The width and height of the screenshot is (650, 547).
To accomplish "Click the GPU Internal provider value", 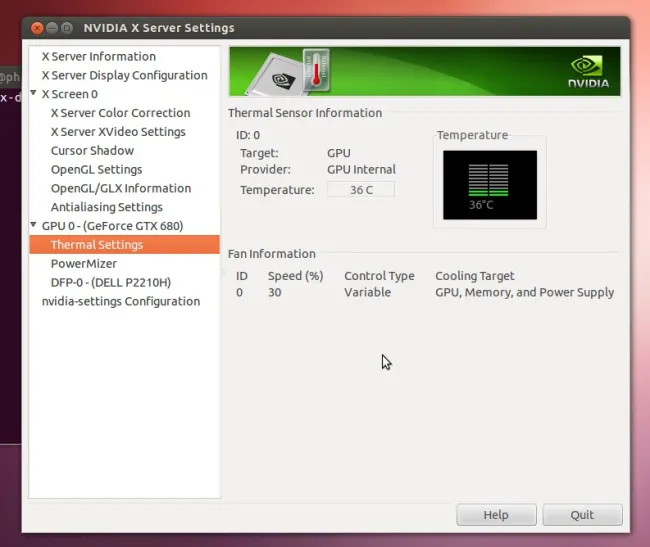I will point(361,169).
